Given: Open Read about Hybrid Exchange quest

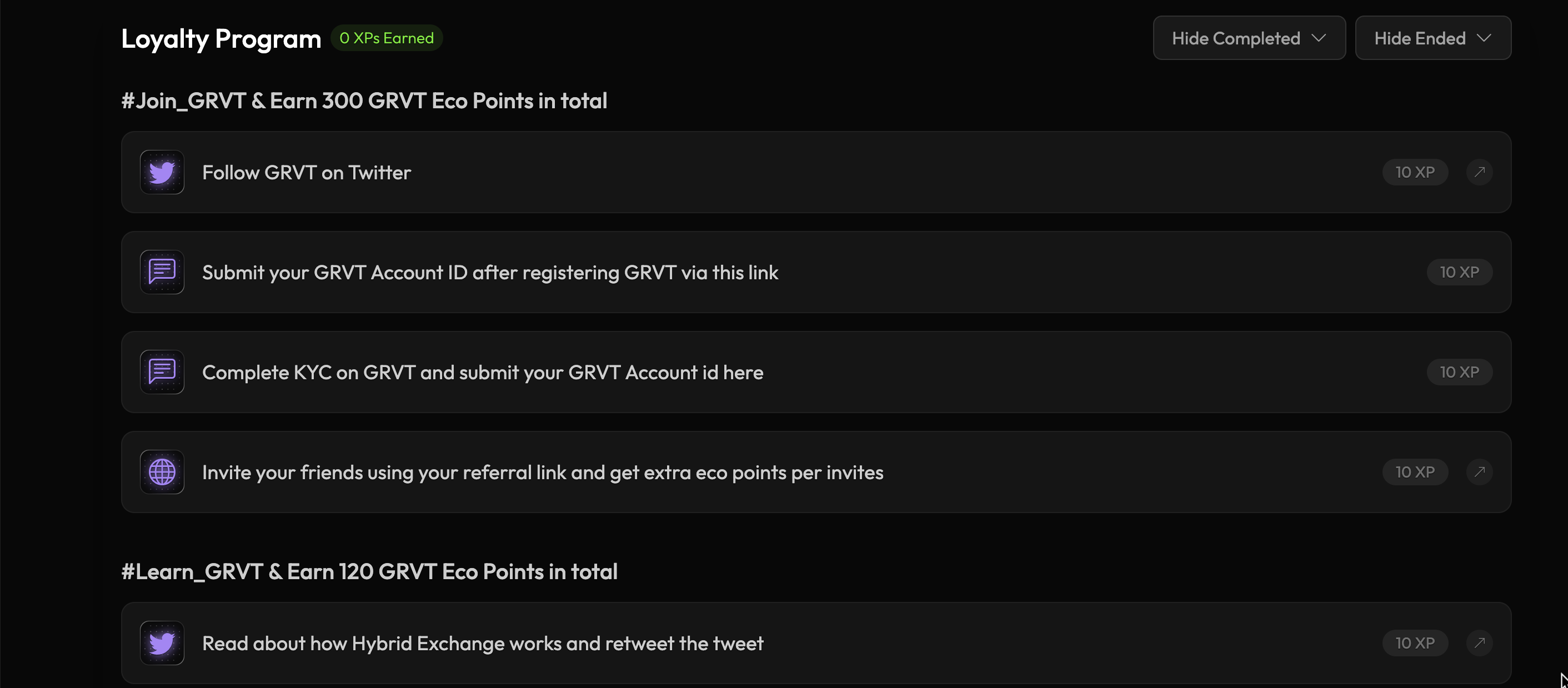Looking at the screenshot, I should point(482,644).
